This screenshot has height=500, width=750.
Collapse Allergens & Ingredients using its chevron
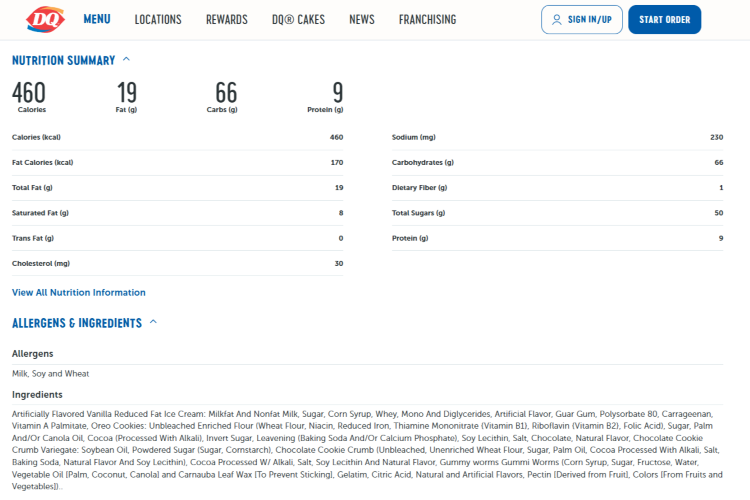click(x=153, y=322)
